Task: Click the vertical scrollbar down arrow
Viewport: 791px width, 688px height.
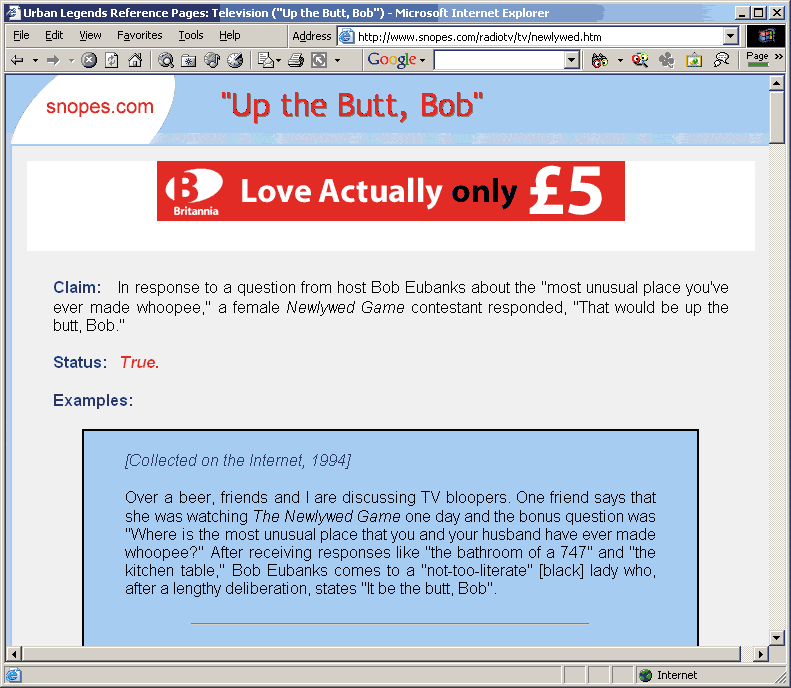Action: pyautogui.click(x=776, y=637)
